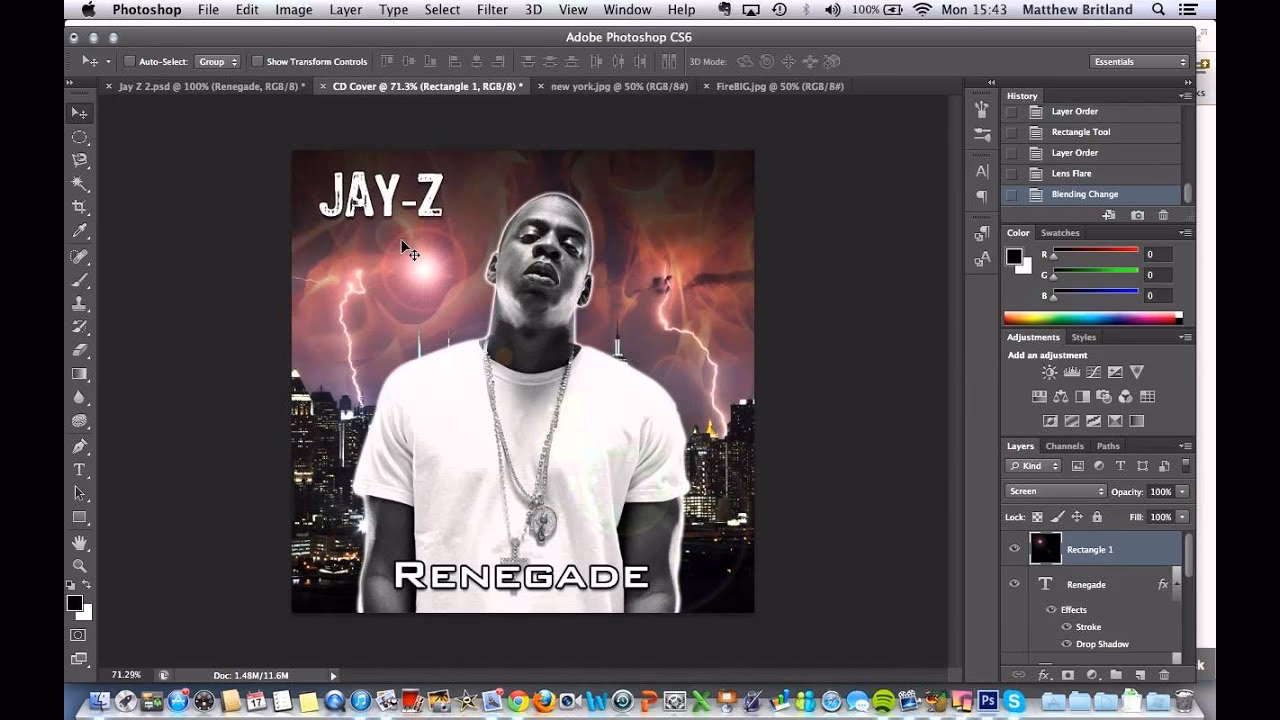Screen dimensions: 1280x720
Task: Open layer style fx menu at Layers bottom
Action: pos(1044,675)
